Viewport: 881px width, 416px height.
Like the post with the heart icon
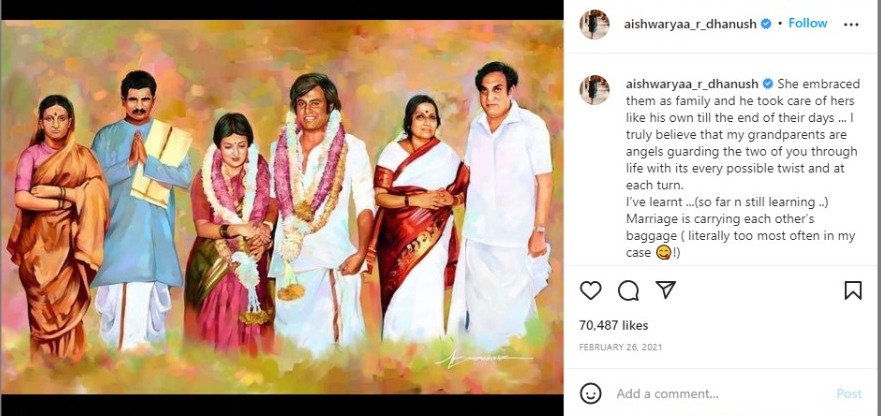(591, 290)
